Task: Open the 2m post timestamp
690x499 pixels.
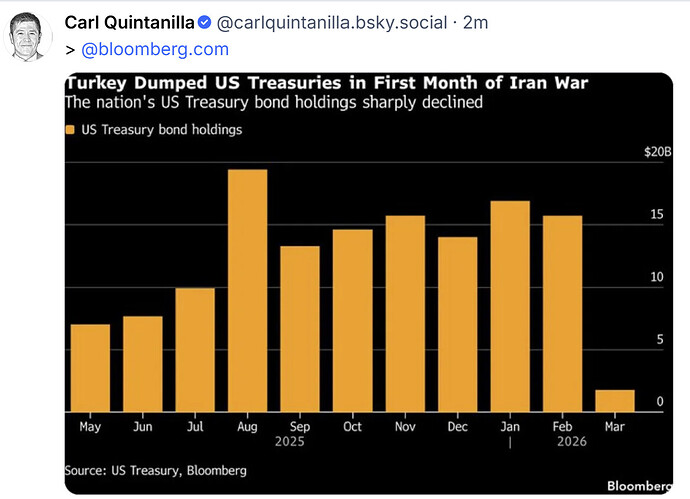Action: pos(475,22)
